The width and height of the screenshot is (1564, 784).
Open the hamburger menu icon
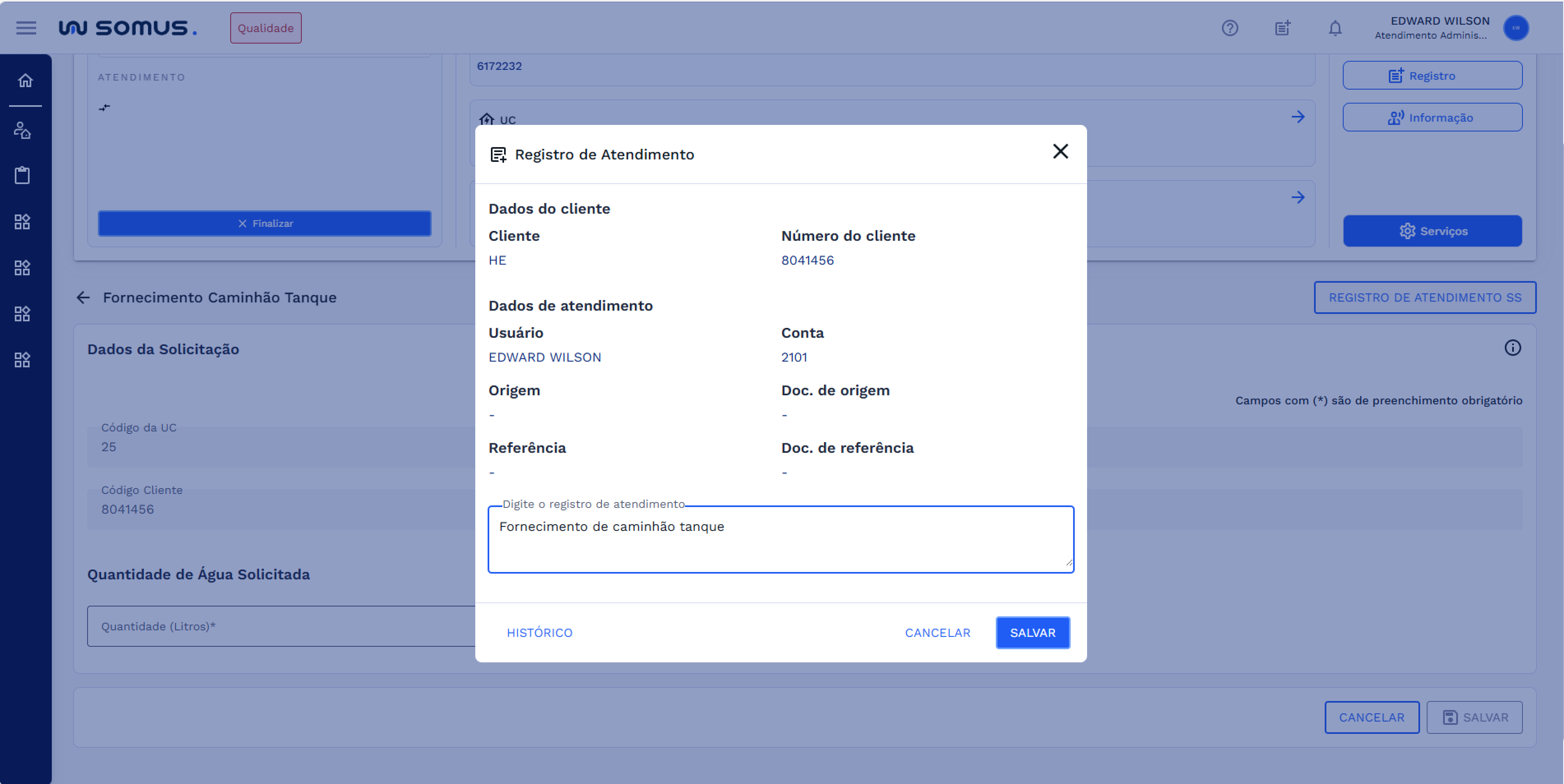point(26,28)
